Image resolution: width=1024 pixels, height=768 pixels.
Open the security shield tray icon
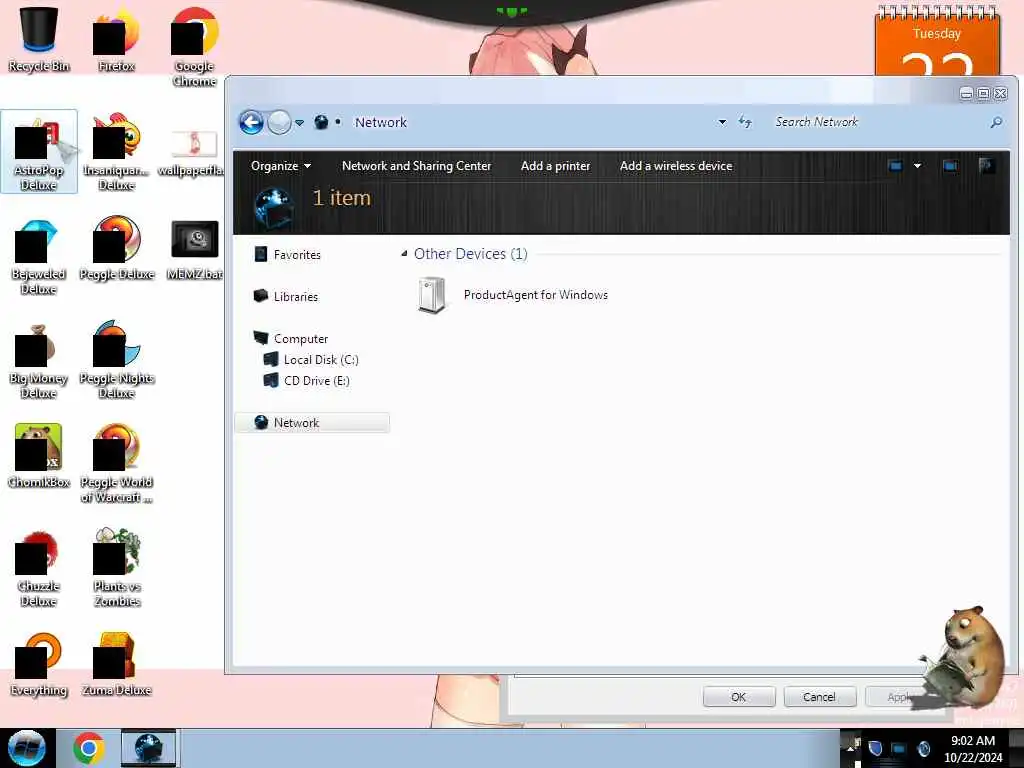(875, 748)
